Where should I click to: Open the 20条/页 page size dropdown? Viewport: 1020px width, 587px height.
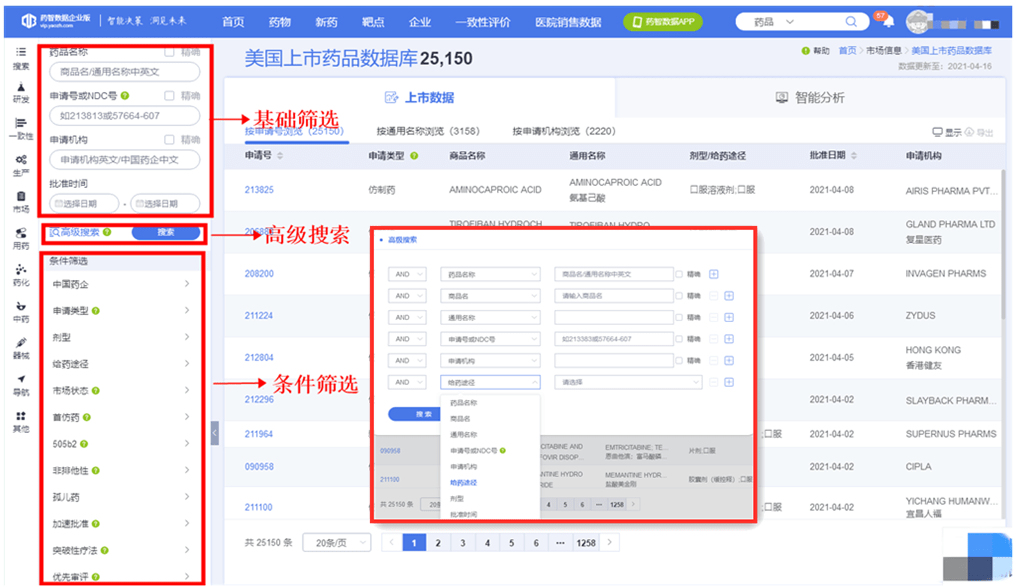pos(336,543)
